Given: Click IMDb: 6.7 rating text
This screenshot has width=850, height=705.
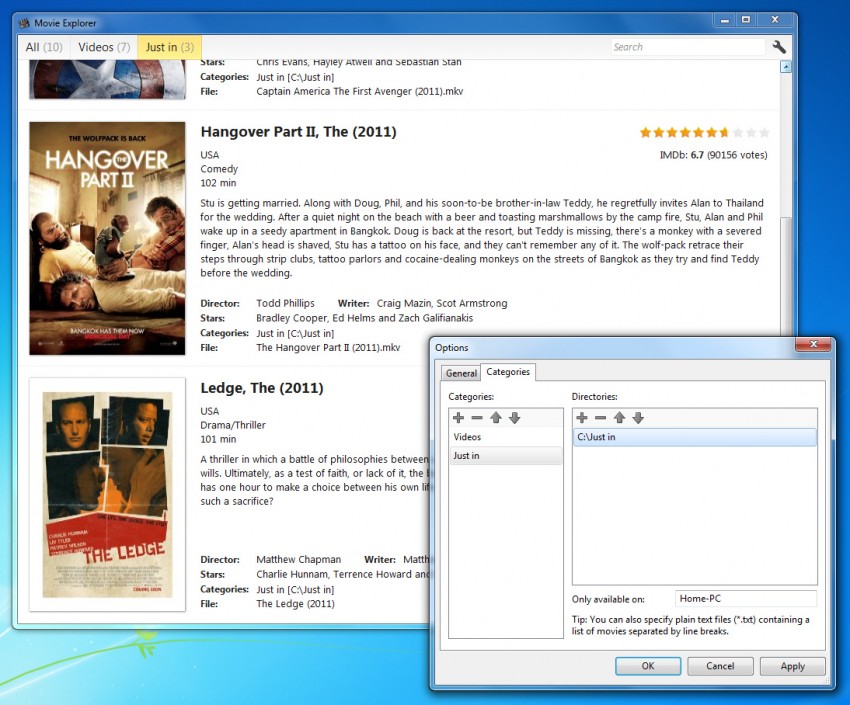Looking at the screenshot, I should tap(713, 155).
